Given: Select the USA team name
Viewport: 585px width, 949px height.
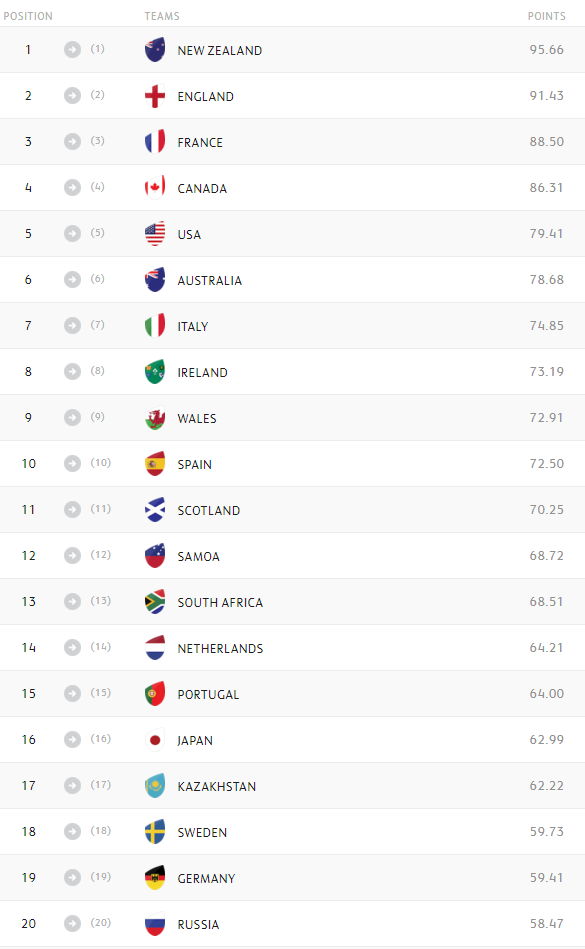Looking at the screenshot, I should pos(189,234).
